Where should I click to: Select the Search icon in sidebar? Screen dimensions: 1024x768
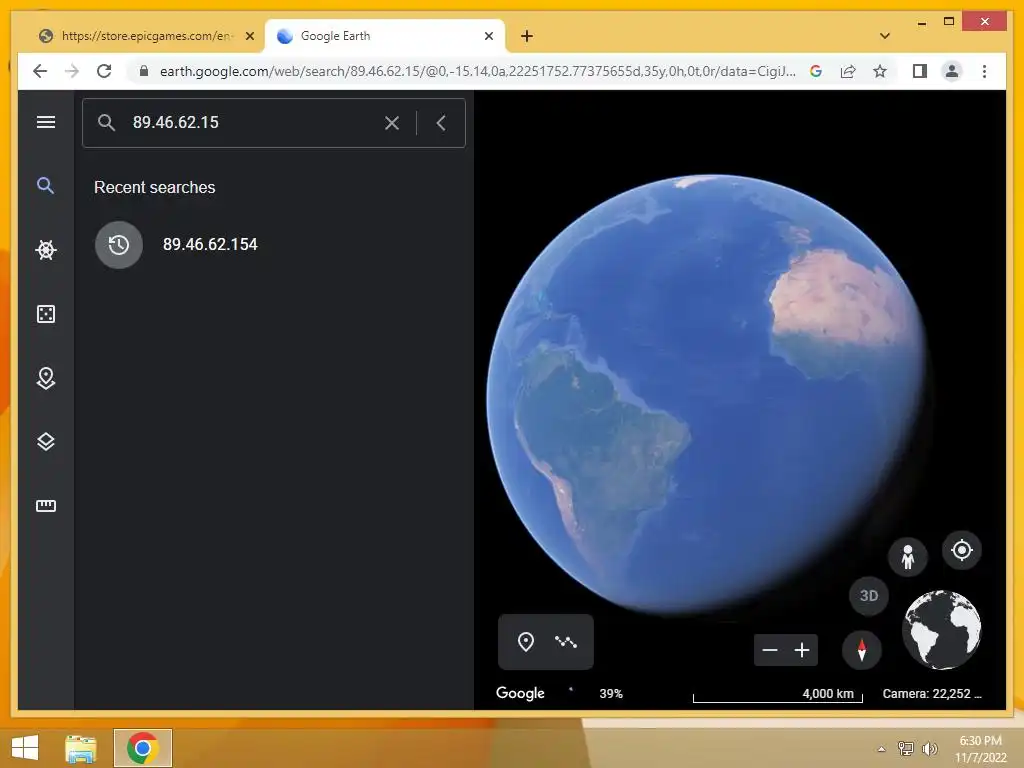tap(45, 185)
